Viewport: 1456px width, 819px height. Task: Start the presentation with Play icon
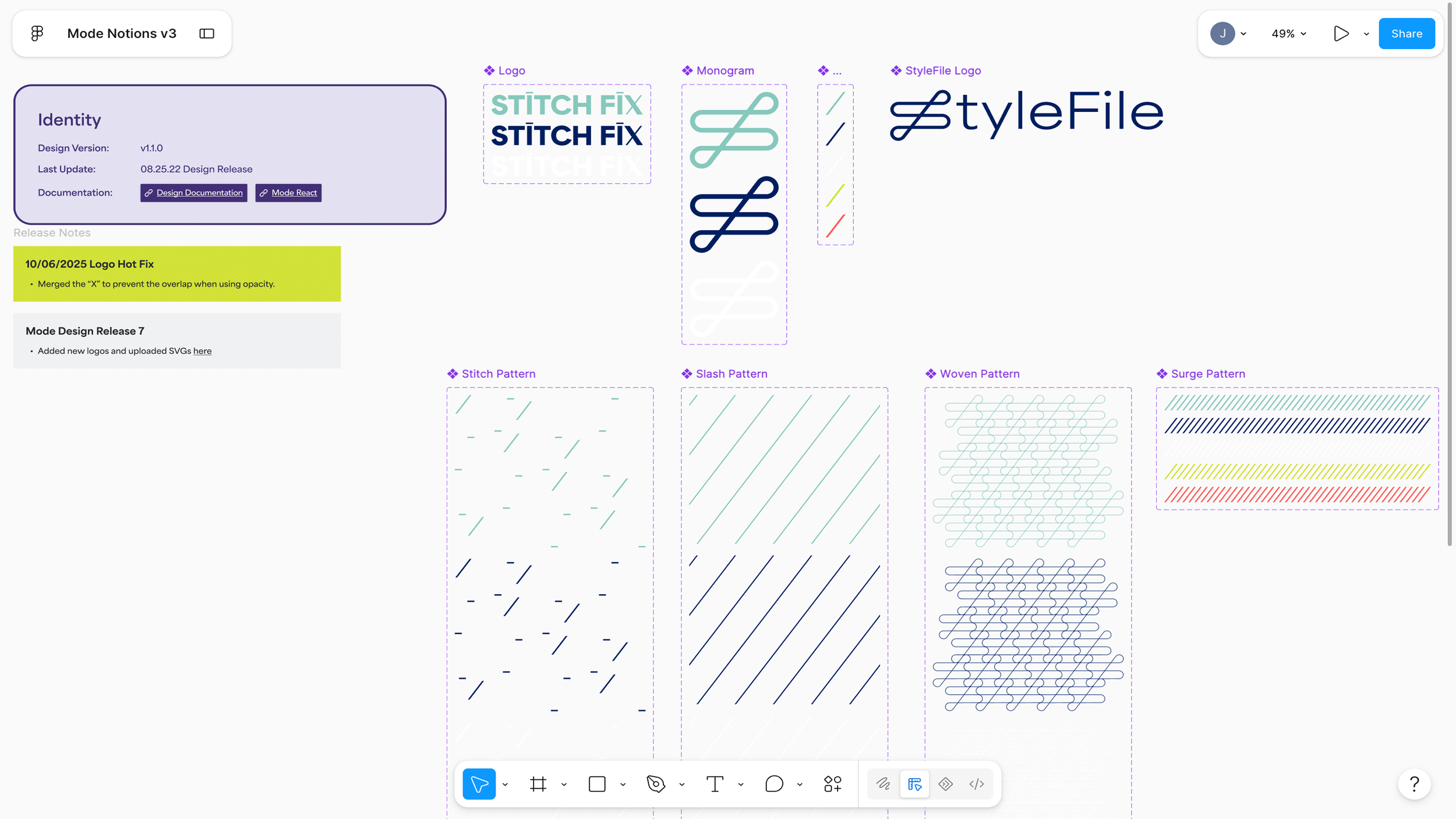[x=1341, y=33]
